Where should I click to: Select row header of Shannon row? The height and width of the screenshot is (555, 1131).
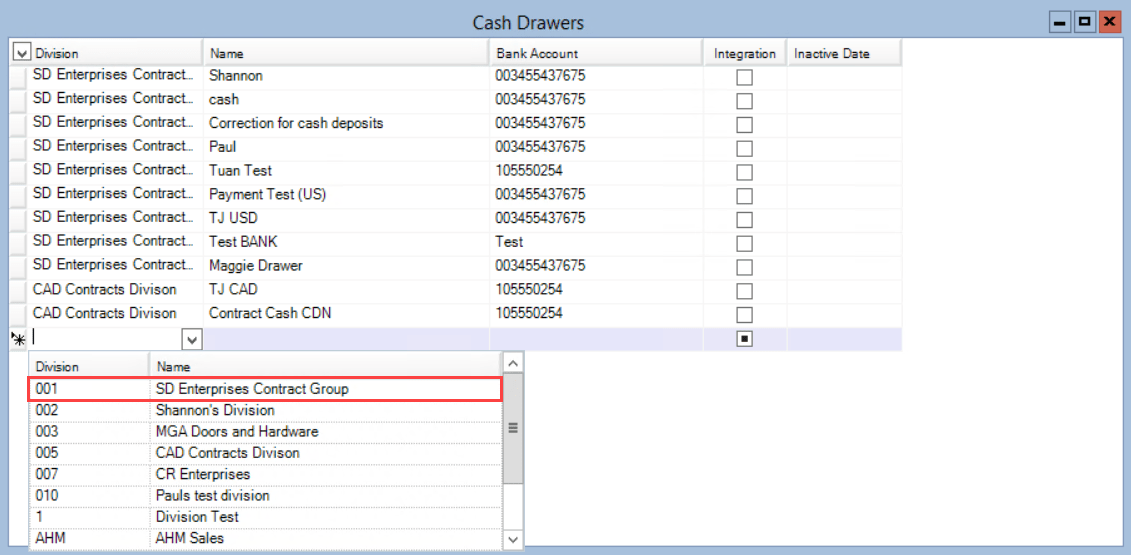coord(18,77)
